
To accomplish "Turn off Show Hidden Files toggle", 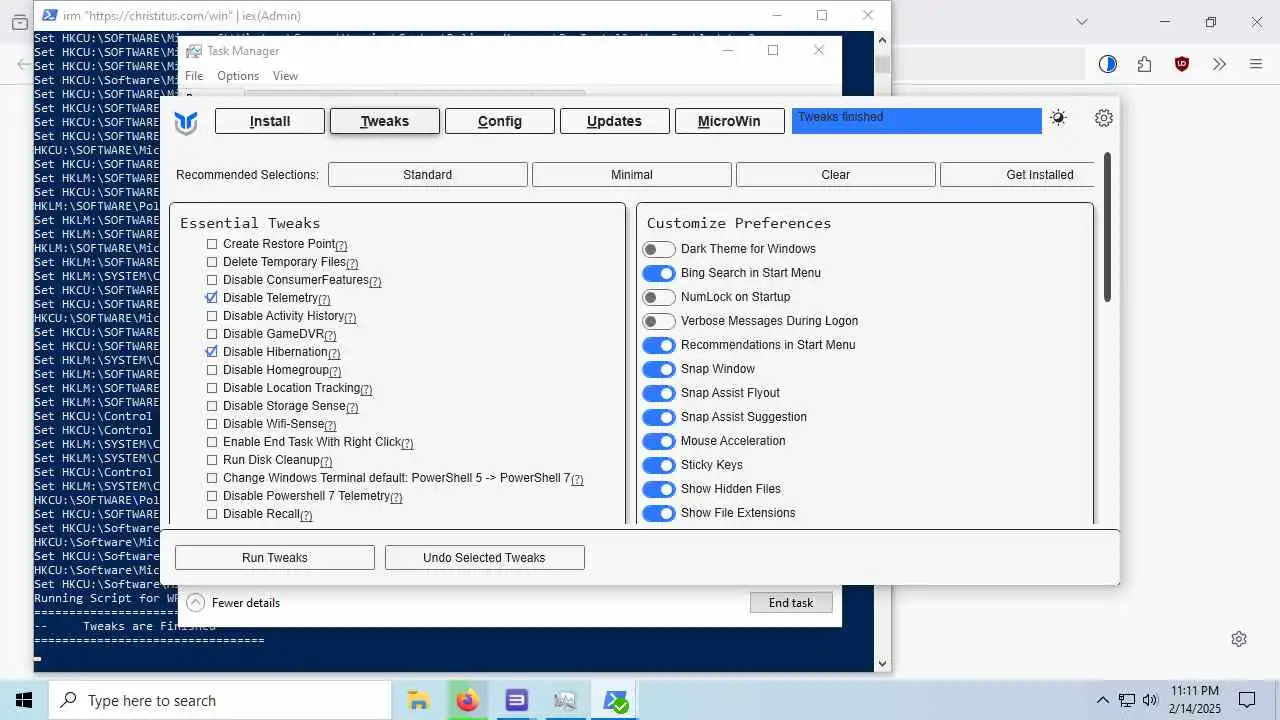I will pos(659,489).
